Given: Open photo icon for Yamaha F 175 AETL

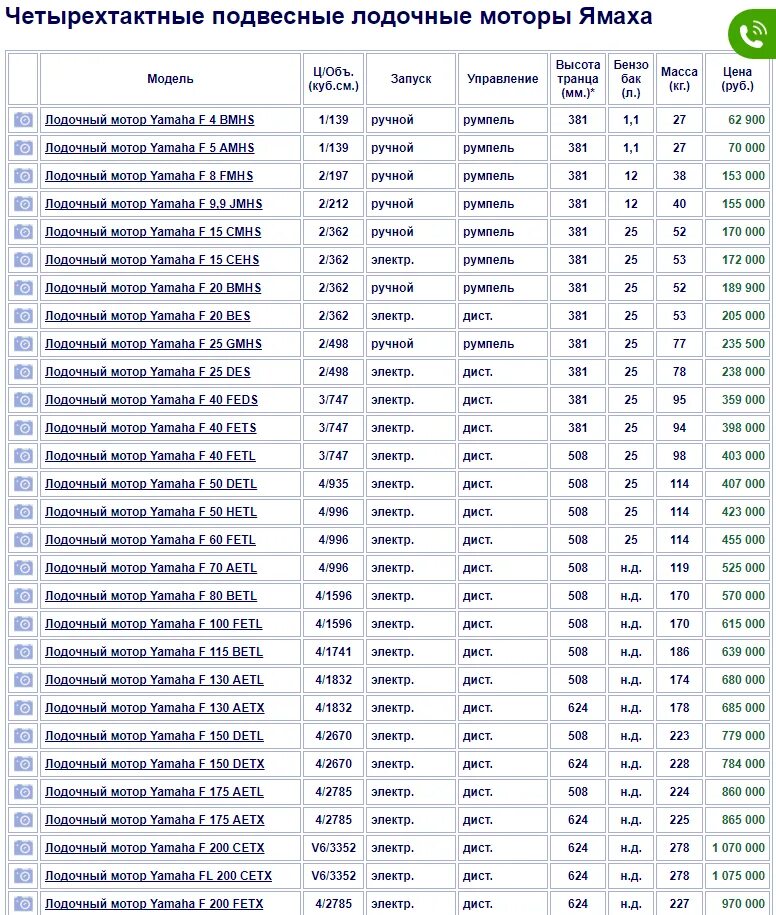Looking at the screenshot, I should [23, 792].
